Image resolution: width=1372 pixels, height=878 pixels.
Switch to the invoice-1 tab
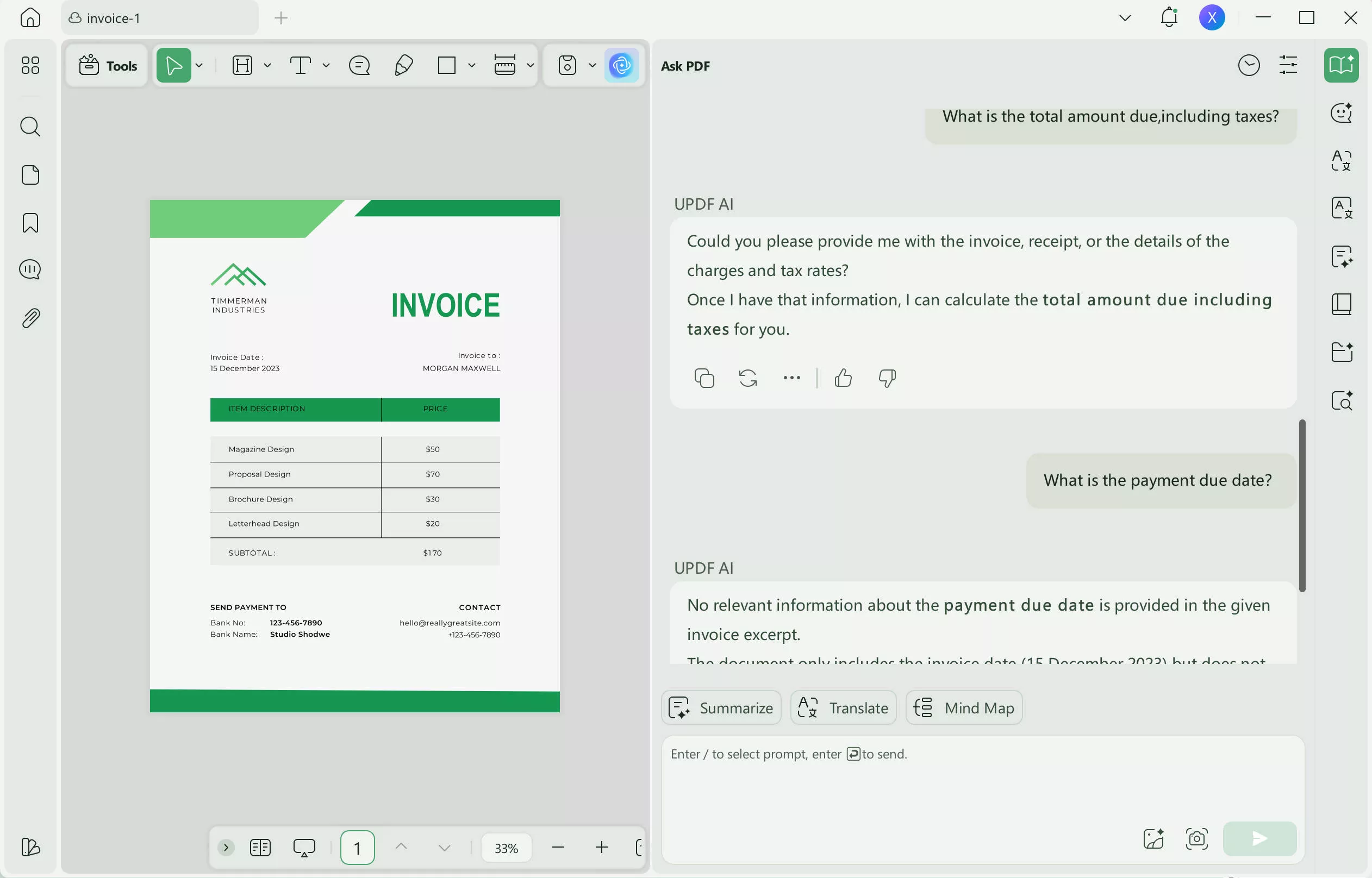160,18
